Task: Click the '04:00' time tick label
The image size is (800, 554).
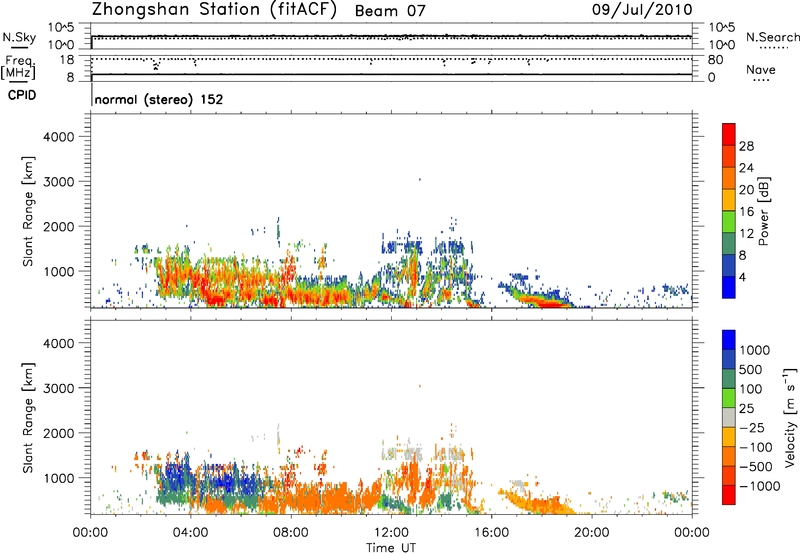Action: point(190,533)
